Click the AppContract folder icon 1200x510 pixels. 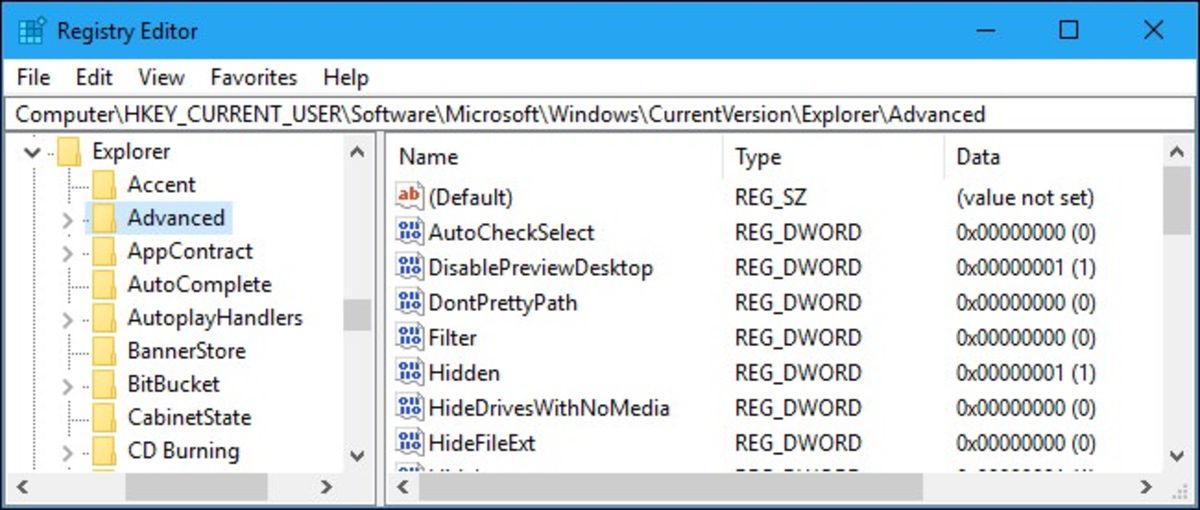click(x=104, y=252)
